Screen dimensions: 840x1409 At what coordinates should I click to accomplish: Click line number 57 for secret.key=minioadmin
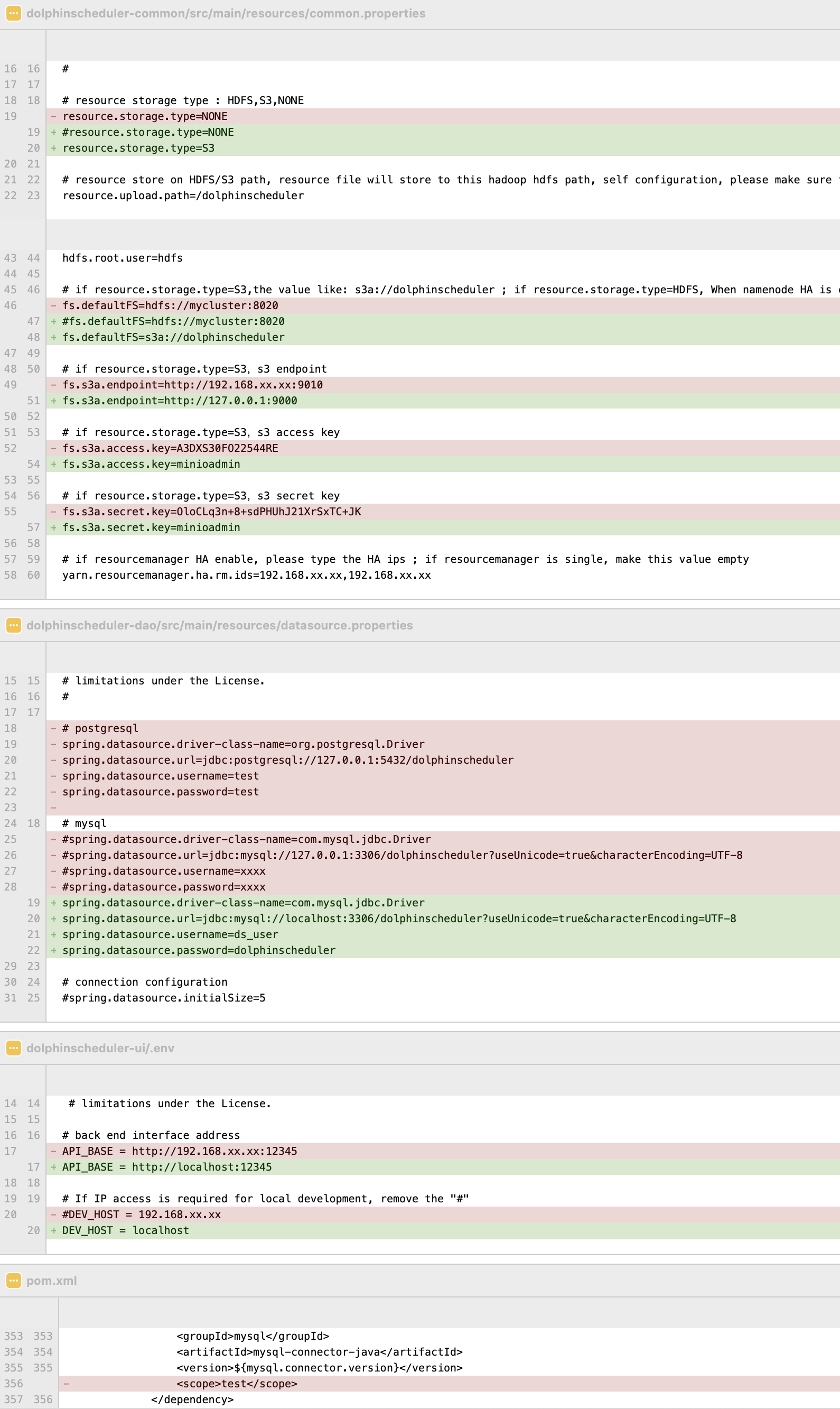(x=33, y=527)
